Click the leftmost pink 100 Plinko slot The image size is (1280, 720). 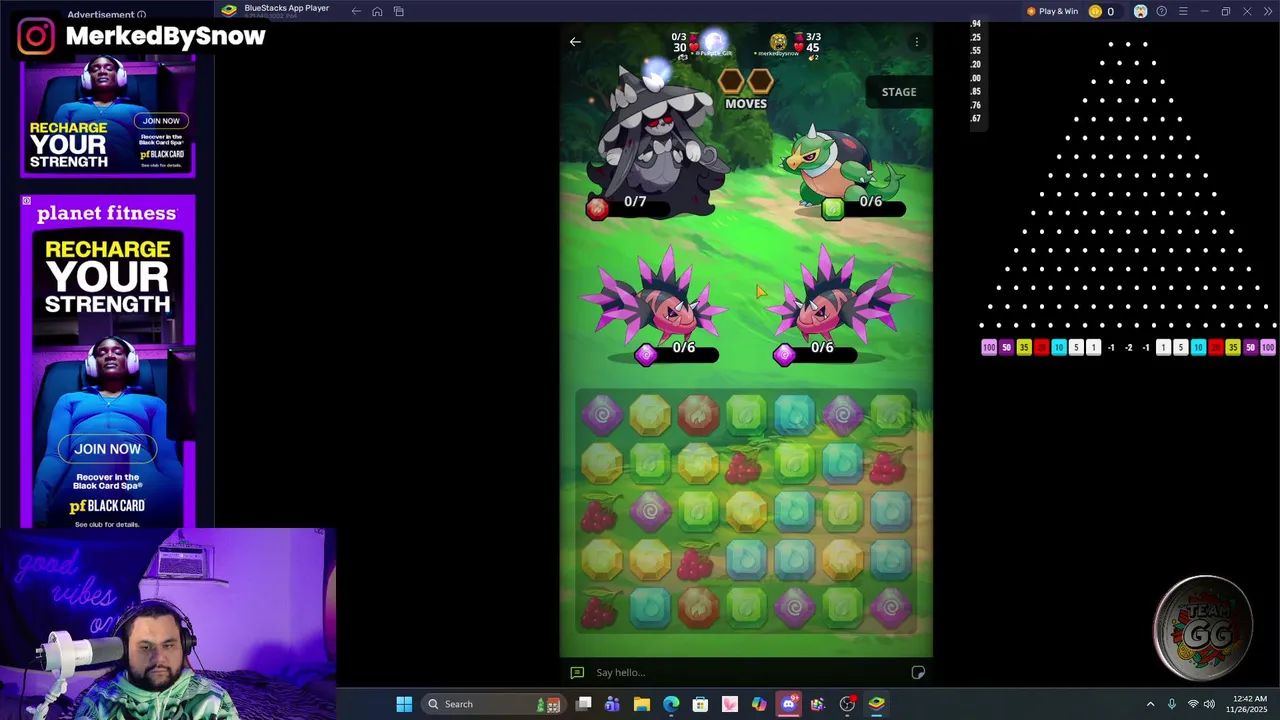point(989,347)
